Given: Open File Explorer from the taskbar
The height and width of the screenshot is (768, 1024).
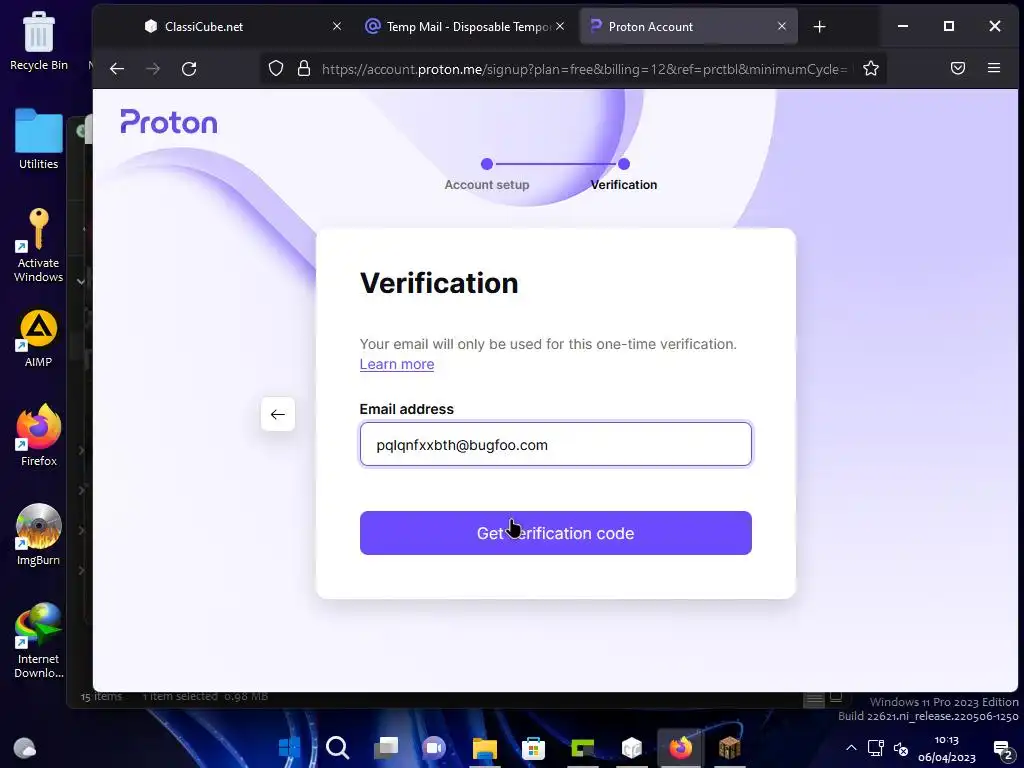Looking at the screenshot, I should [485, 748].
